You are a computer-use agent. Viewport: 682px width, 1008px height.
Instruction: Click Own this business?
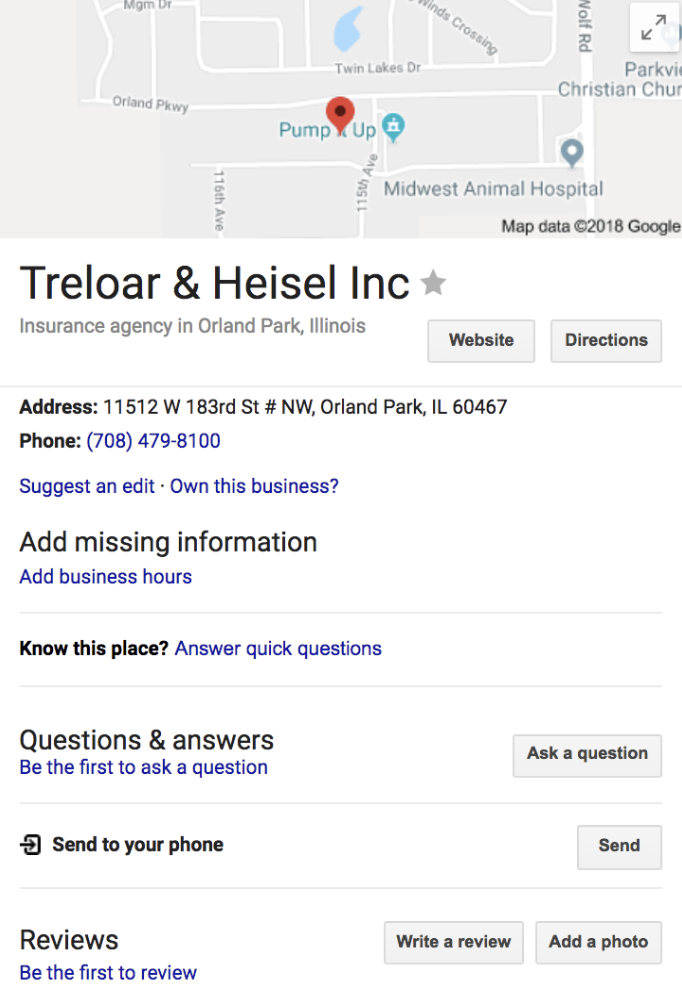pyautogui.click(x=253, y=486)
